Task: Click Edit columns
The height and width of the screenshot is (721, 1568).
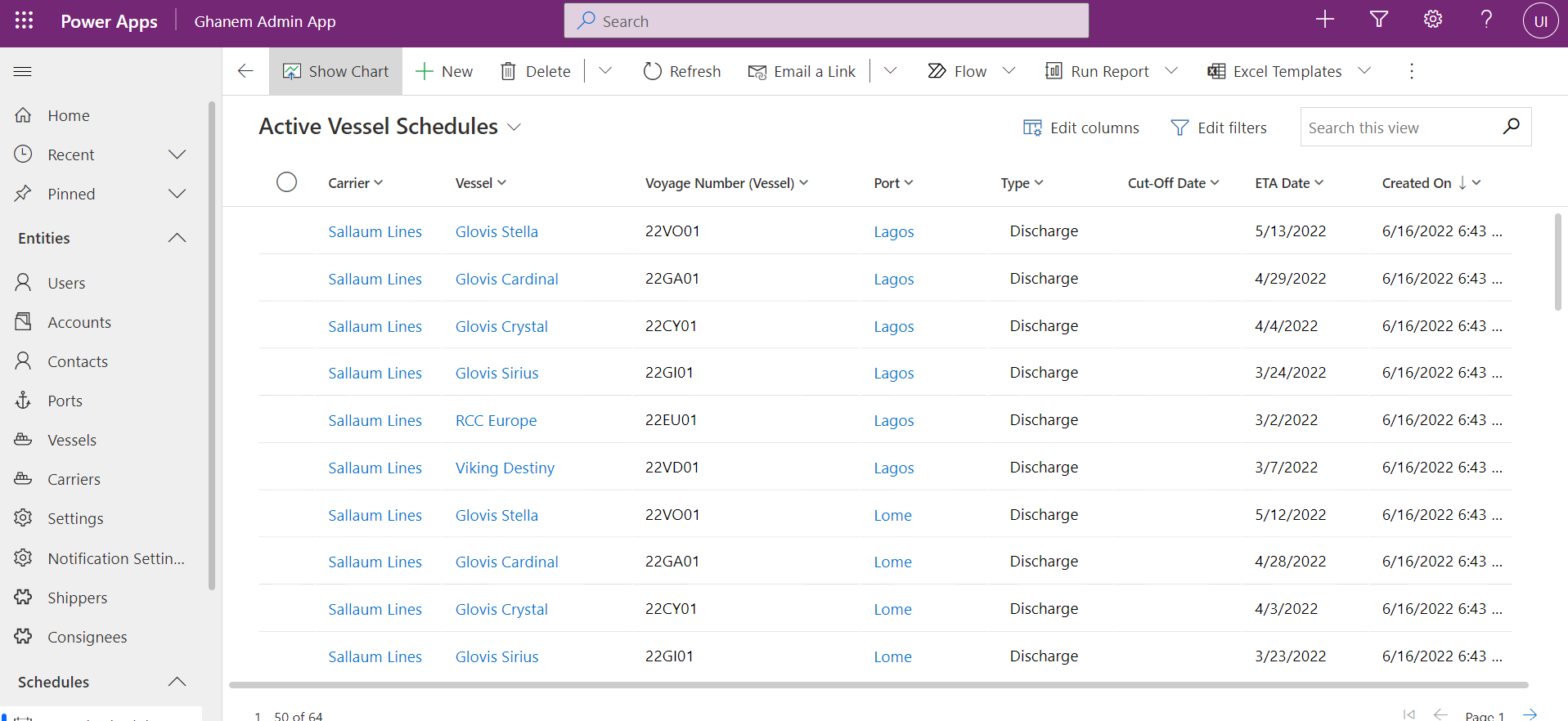Action: click(1081, 128)
